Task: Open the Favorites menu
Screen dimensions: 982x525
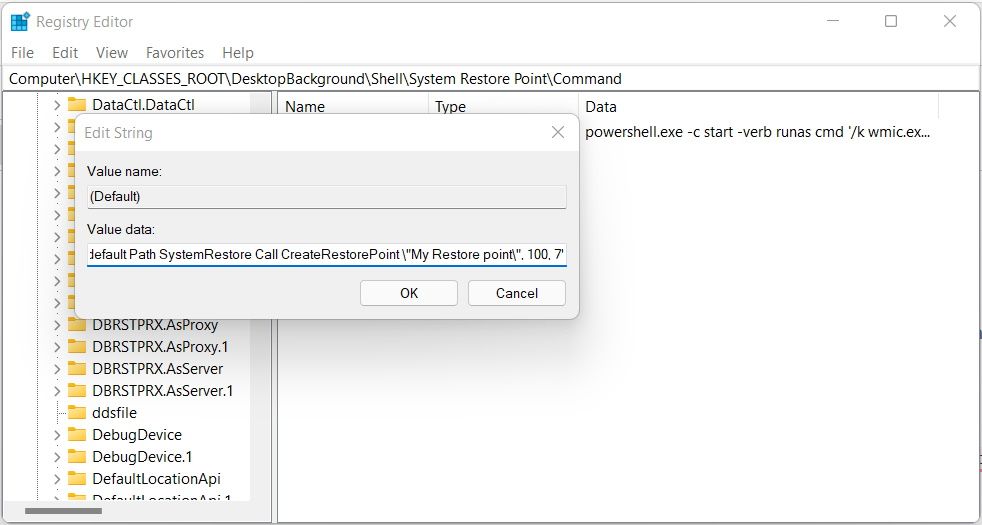Action: tap(175, 53)
